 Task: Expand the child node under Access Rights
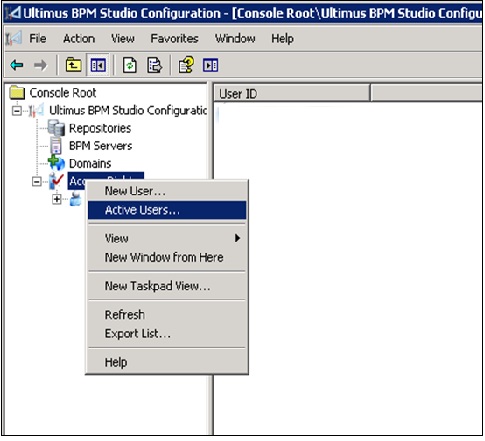[57, 199]
